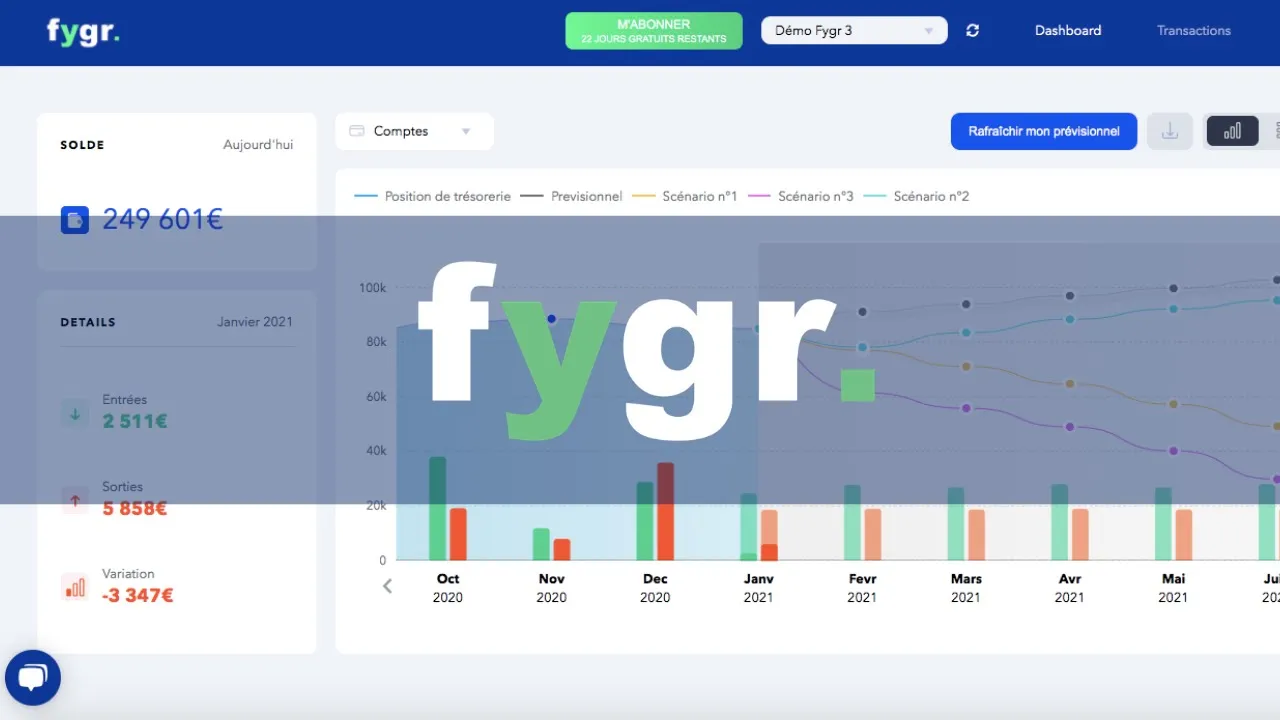1280x720 pixels.
Task: Select Dec 2020 on the chart axis
Action: [x=655, y=588]
